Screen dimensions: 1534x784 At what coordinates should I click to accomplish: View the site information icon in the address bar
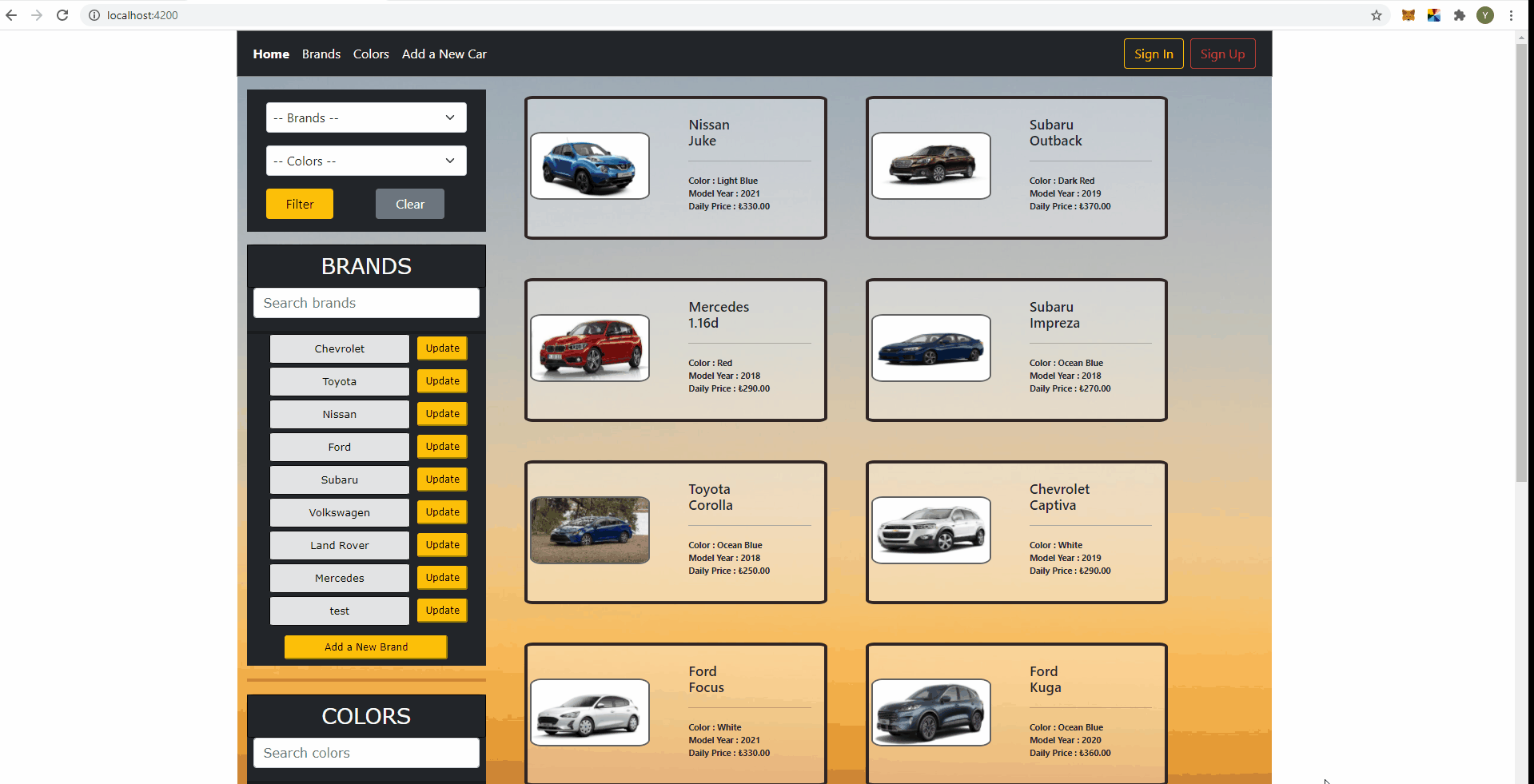(94, 15)
